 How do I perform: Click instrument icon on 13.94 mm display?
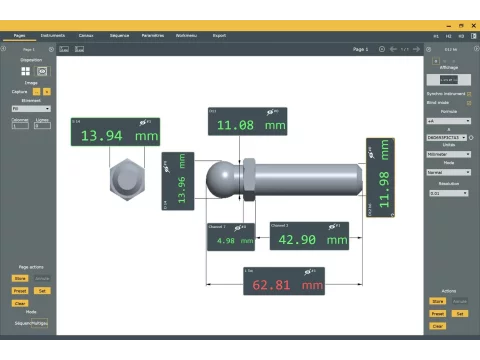click(143, 123)
